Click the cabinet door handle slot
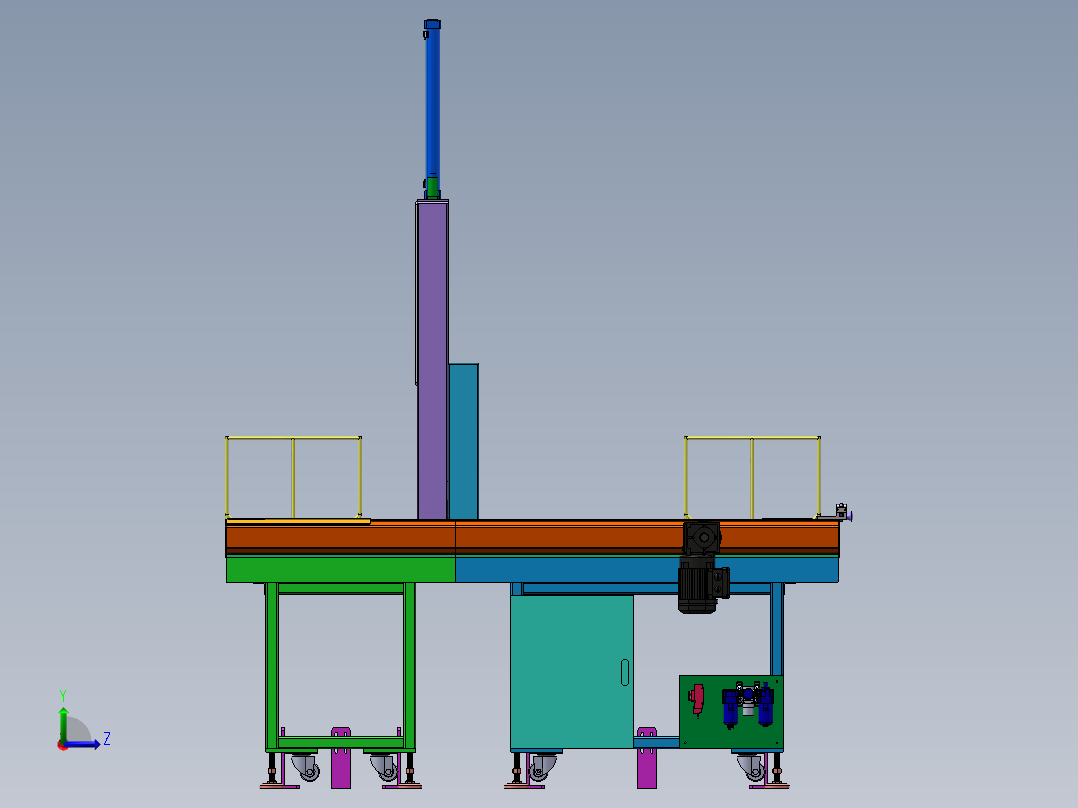This screenshot has height=808, width=1078. click(x=625, y=673)
